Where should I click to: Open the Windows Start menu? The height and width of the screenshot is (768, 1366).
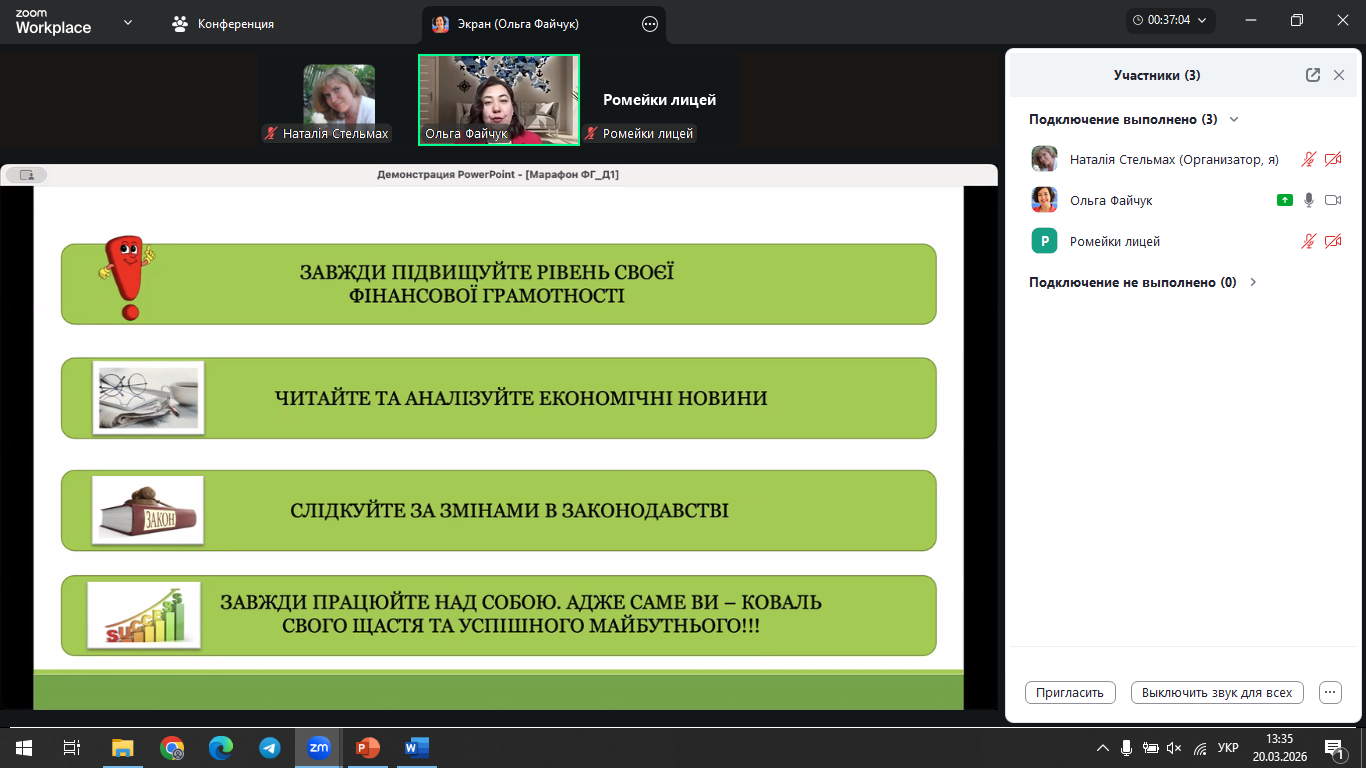(x=23, y=747)
